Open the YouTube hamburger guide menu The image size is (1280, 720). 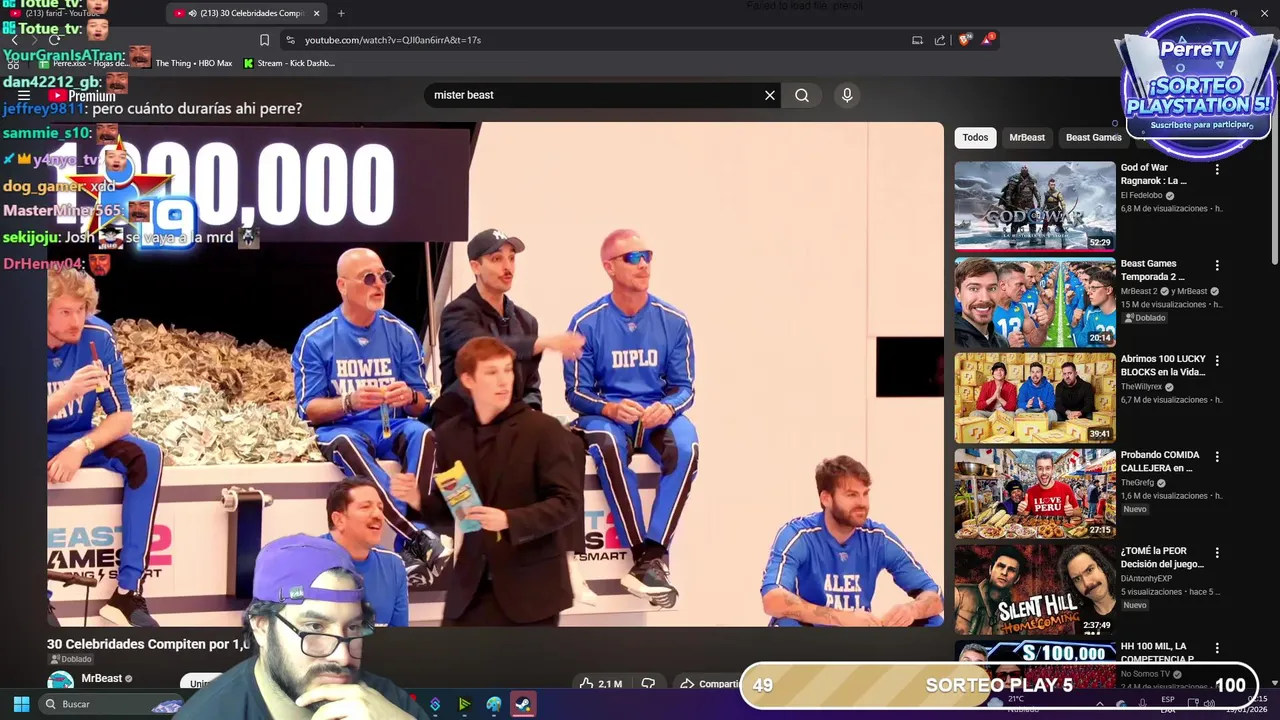(24, 96)
